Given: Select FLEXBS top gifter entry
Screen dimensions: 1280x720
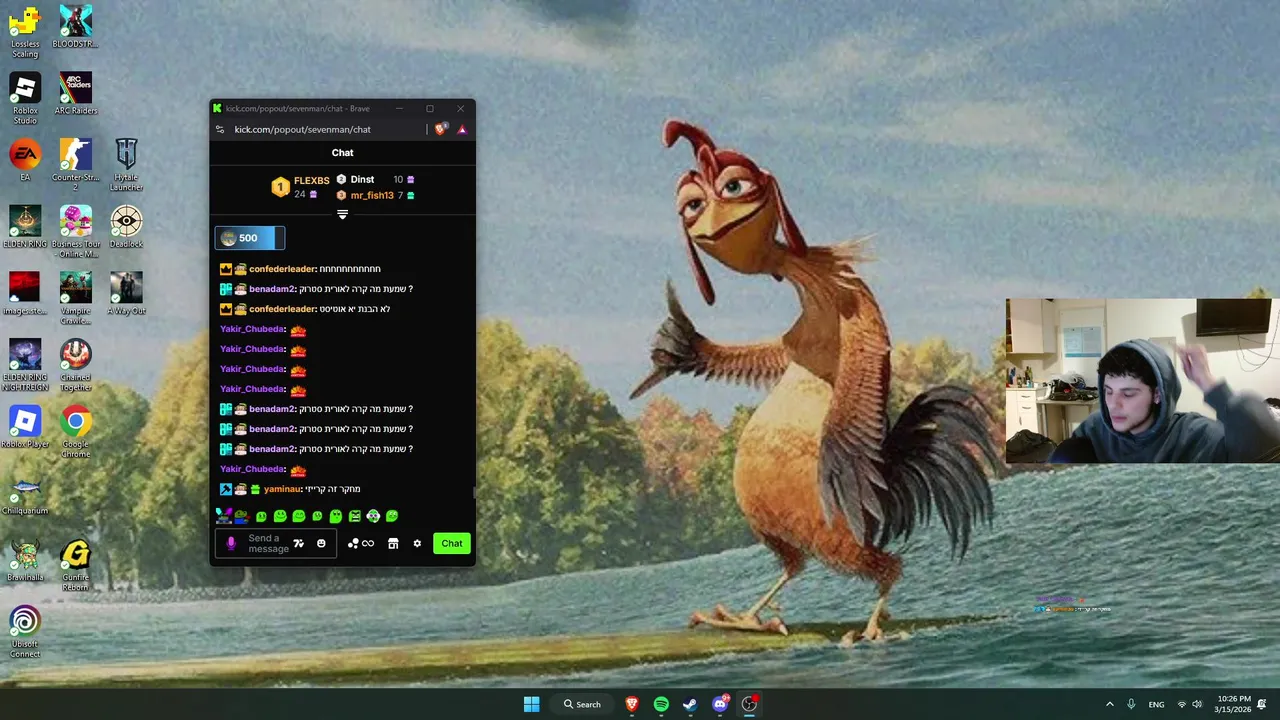Looking at the screenshot, I should (299, 187).
